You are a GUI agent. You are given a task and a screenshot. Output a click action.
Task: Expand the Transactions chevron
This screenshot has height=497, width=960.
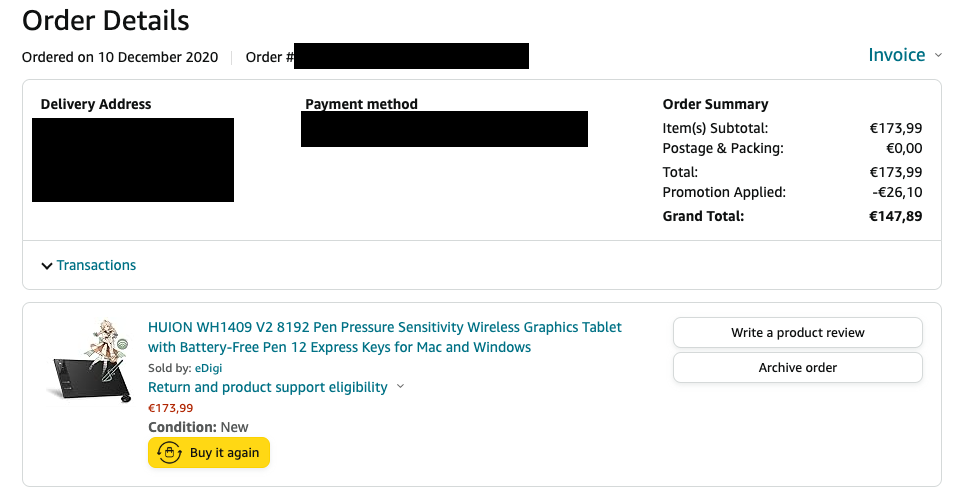[46, 266]
